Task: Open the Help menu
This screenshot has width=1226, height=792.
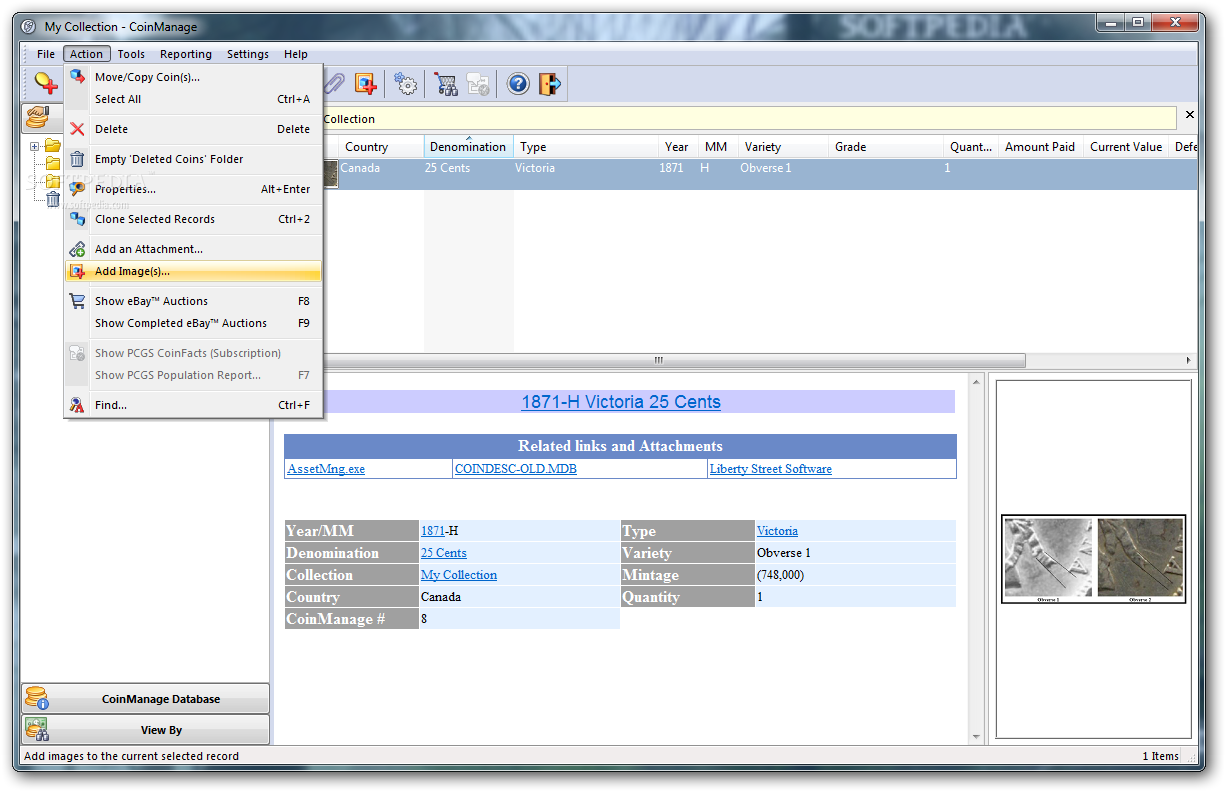Action: 296,54
